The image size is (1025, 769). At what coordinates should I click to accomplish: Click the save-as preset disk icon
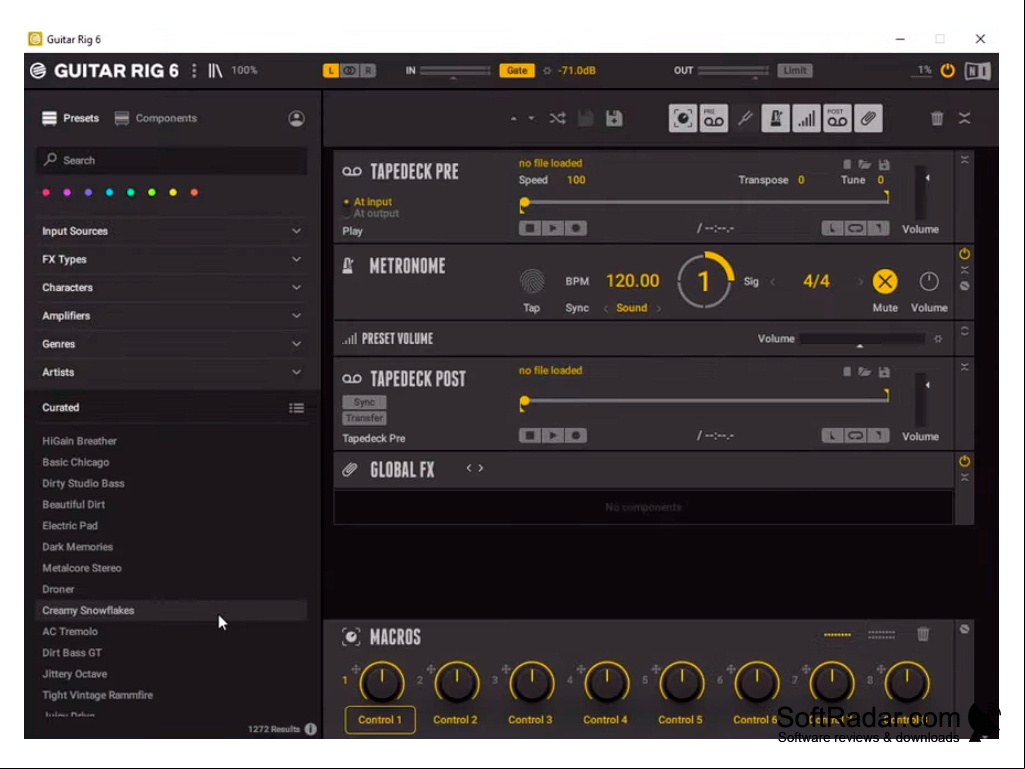point(614,118)
